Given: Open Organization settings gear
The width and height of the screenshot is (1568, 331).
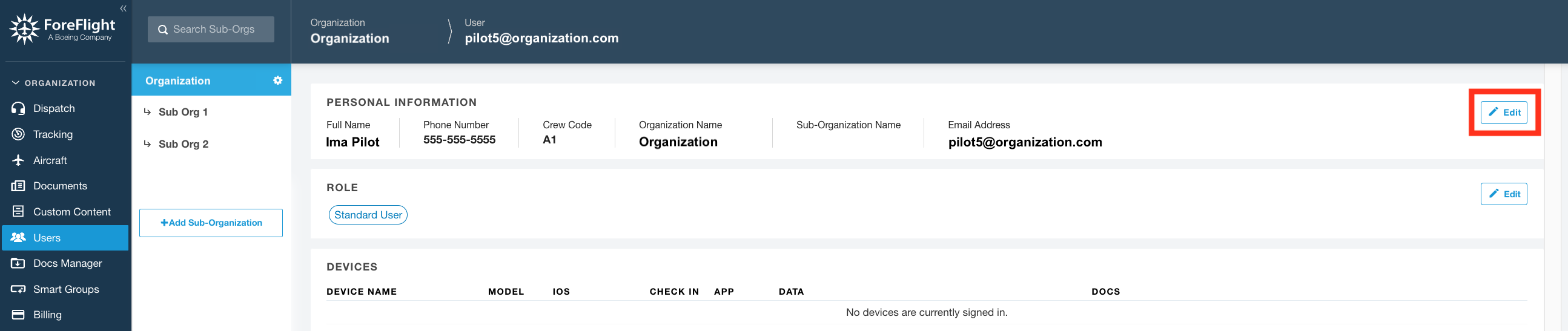Looking at the screenshot, I should point(277,80).
